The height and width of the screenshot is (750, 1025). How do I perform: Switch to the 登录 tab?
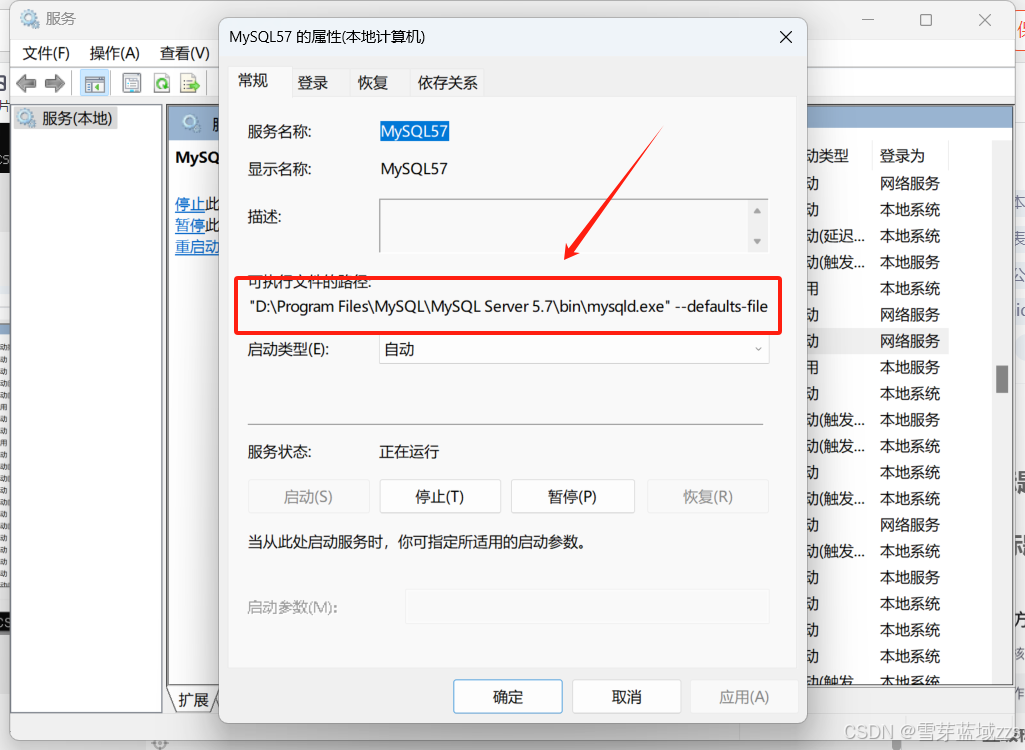312,83
